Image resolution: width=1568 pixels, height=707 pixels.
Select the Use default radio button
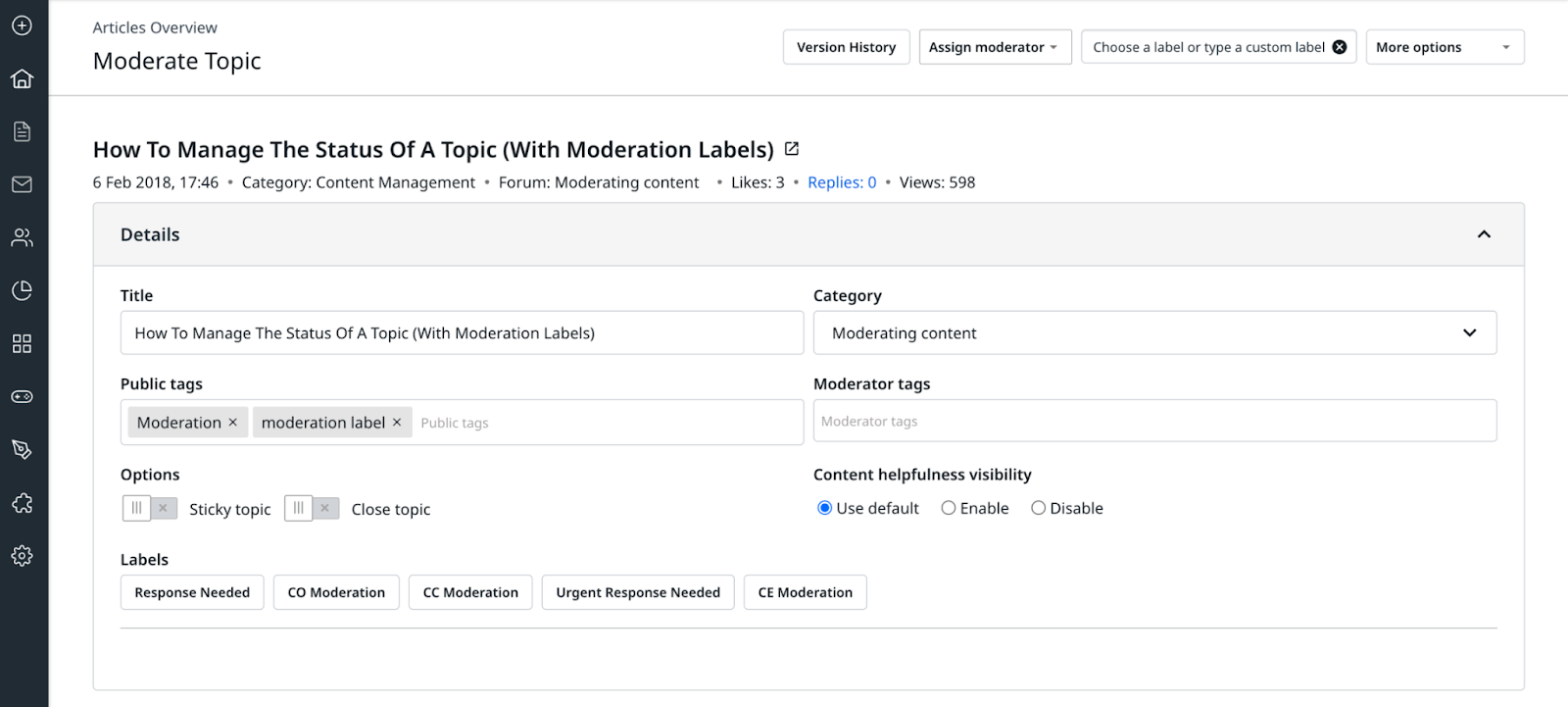pyautogui.click(x=825, y=508)
